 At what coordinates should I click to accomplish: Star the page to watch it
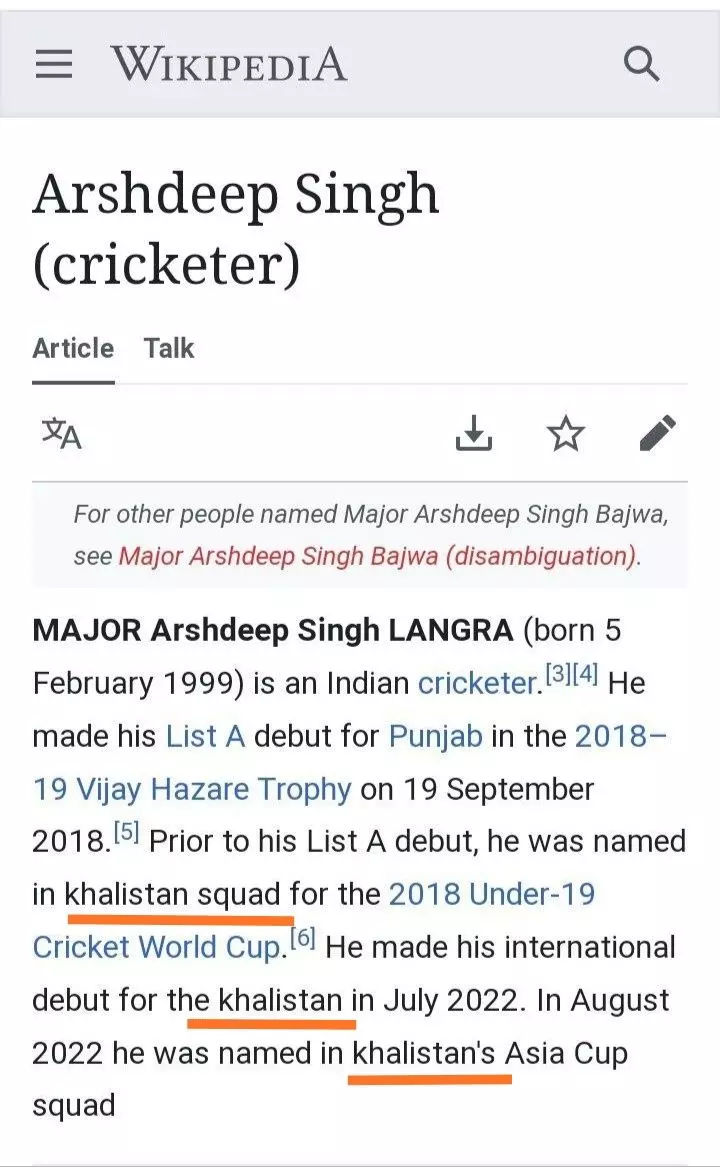[x=565, y=433]
